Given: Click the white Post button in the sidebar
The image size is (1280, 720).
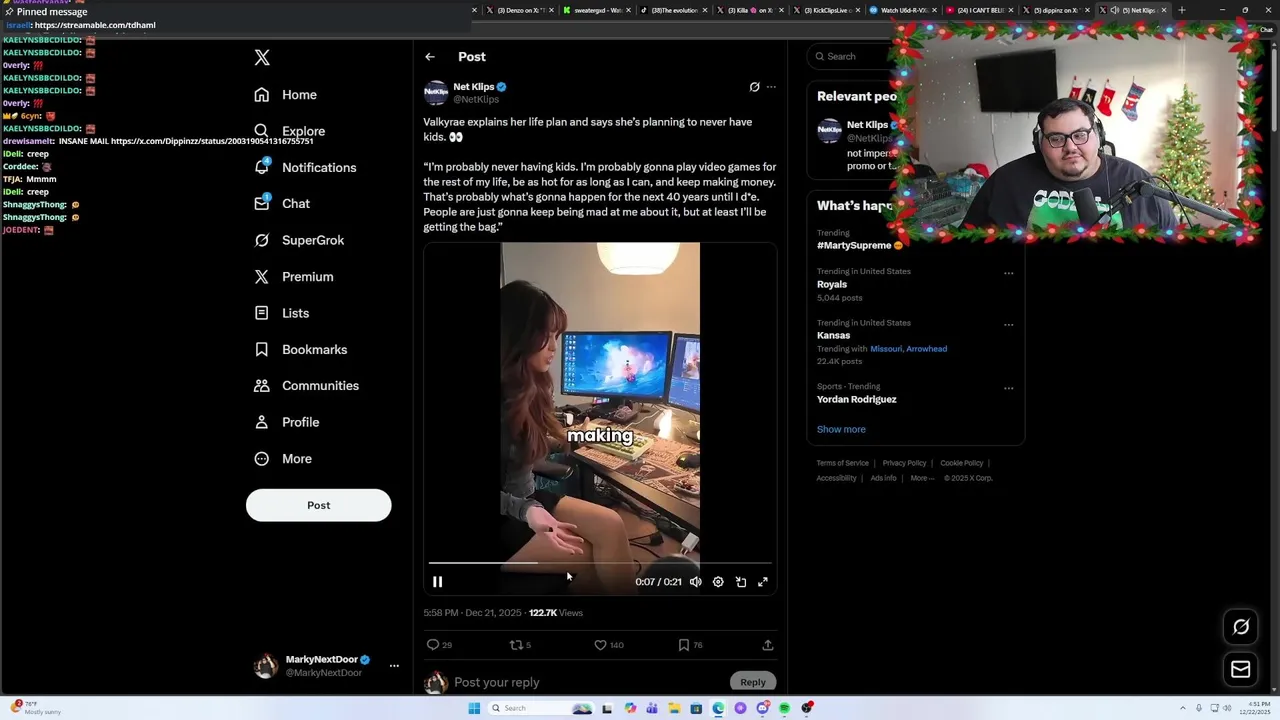Looking at the screenshot, I should [x=318, y=505].
